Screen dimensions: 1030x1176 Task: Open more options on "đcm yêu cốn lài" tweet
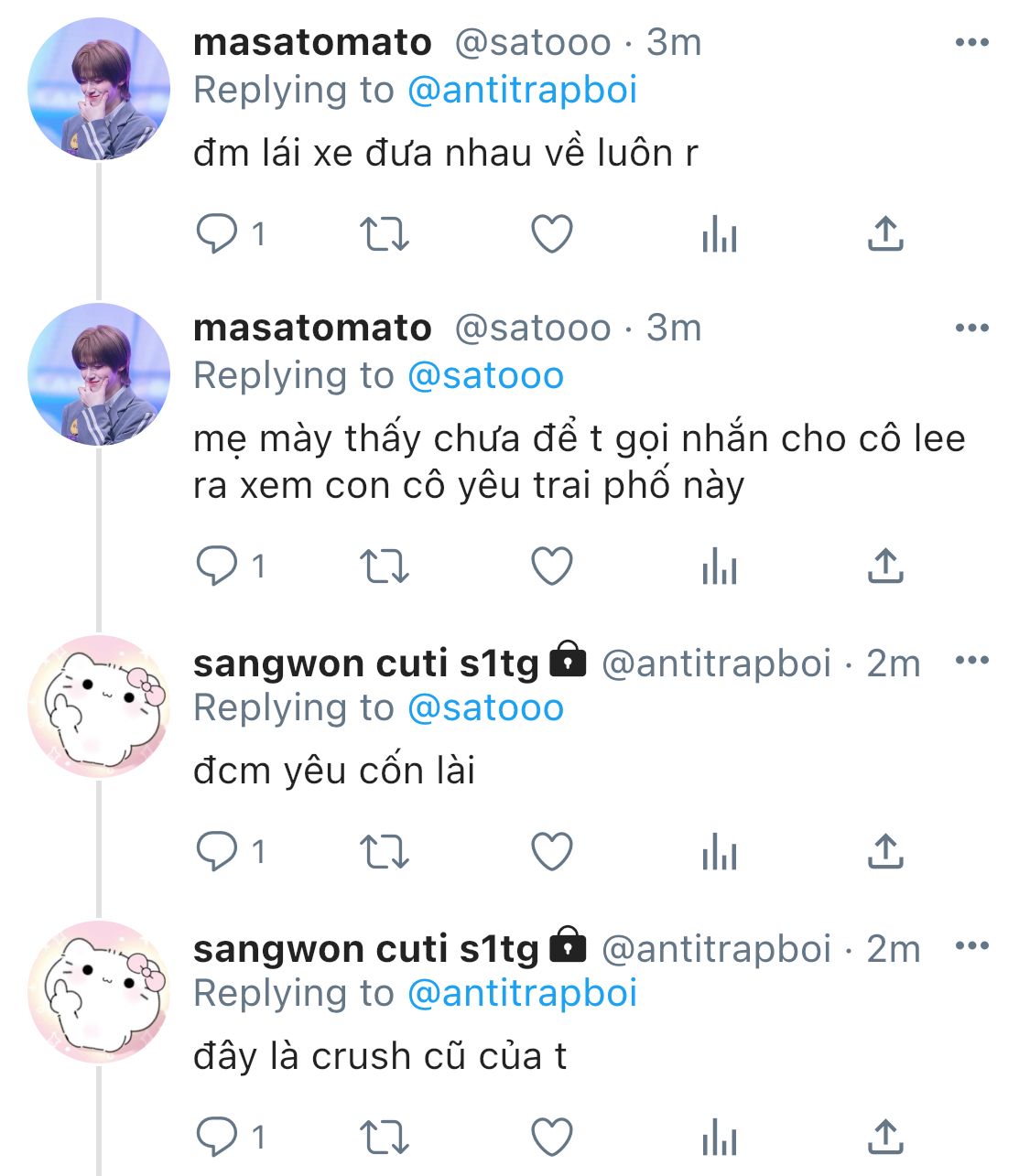[x=971, y=660]
